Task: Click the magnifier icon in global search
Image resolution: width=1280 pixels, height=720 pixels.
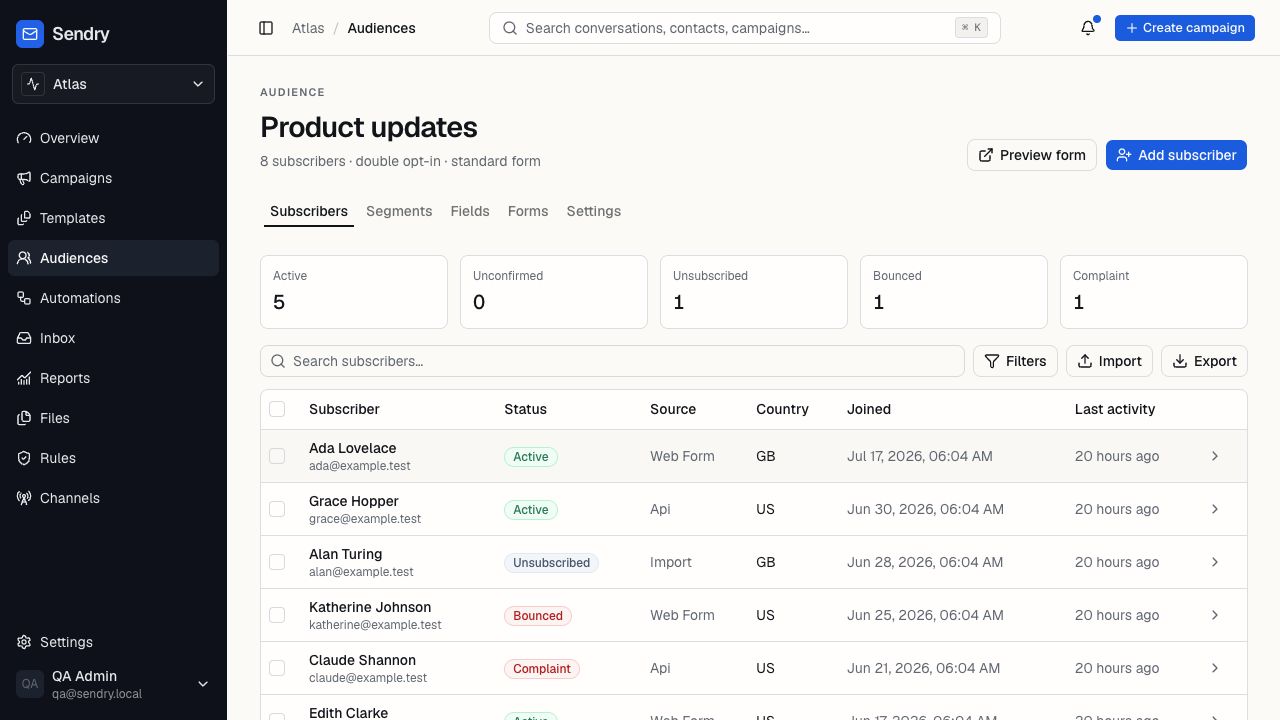Action: click(510, 28)
